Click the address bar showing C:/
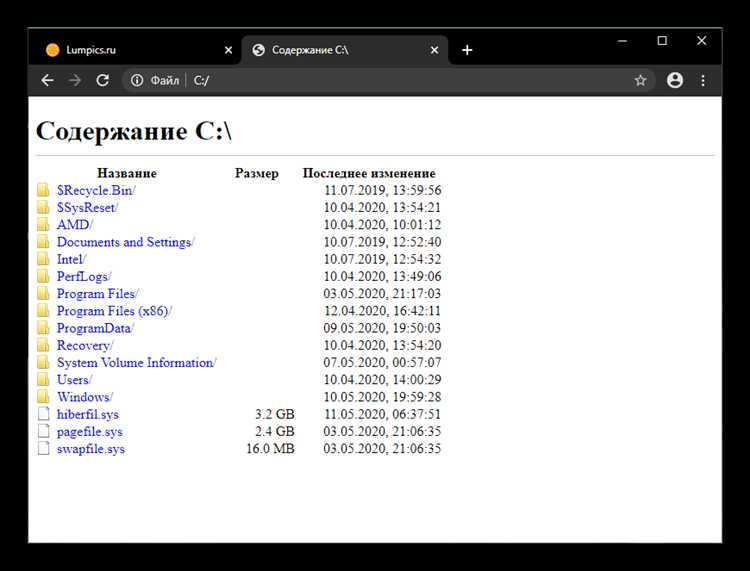 pos(400,81)
